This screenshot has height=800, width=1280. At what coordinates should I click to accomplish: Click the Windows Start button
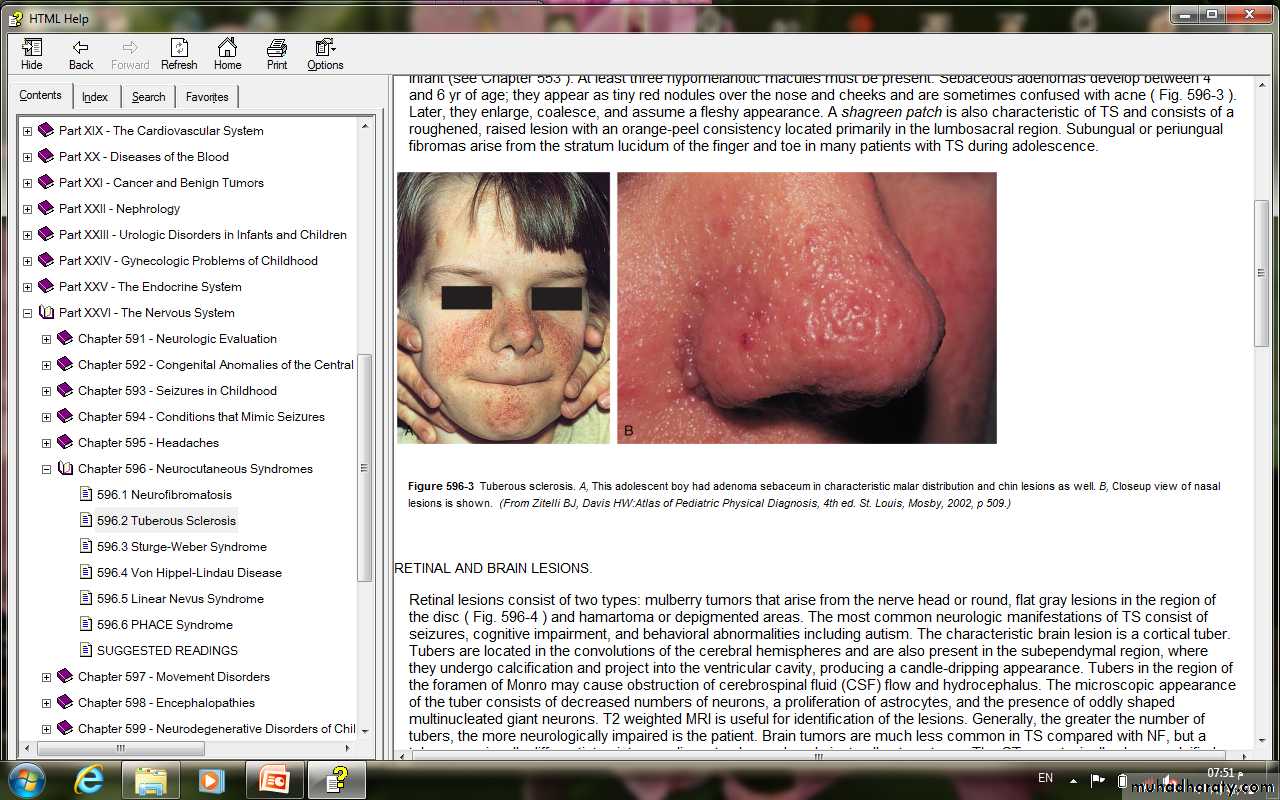coord(26,779)
